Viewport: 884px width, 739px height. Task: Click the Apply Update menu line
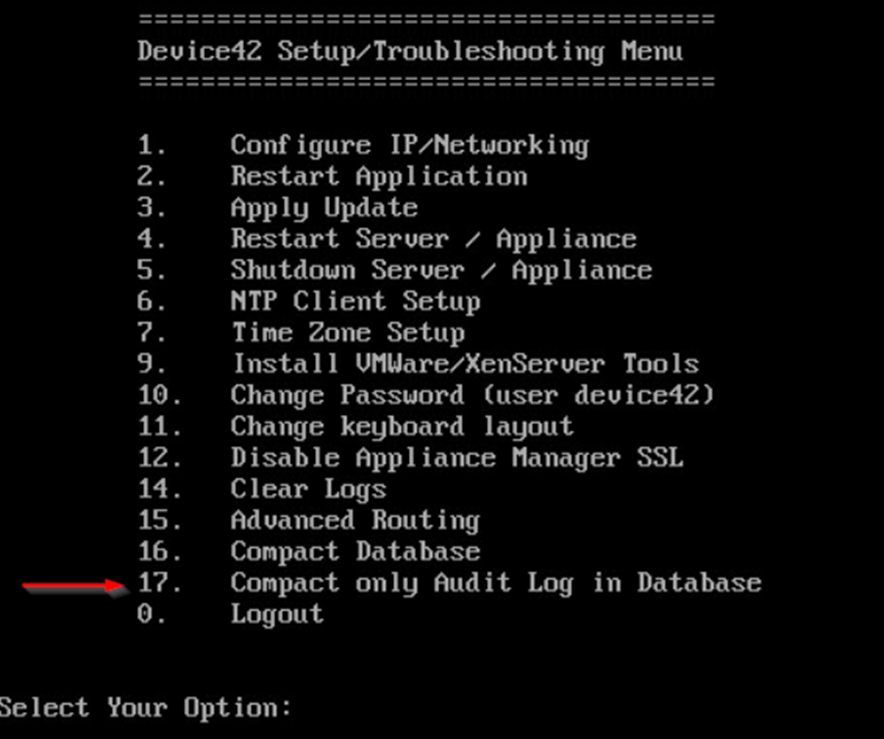coord(277,208)
